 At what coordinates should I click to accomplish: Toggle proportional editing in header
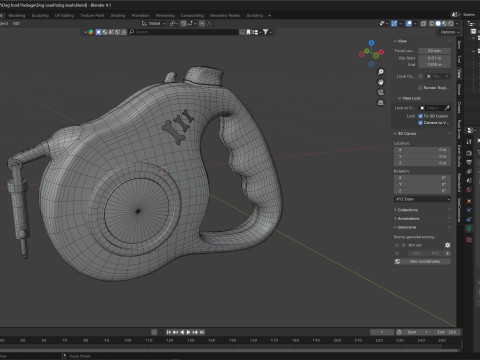202,24
